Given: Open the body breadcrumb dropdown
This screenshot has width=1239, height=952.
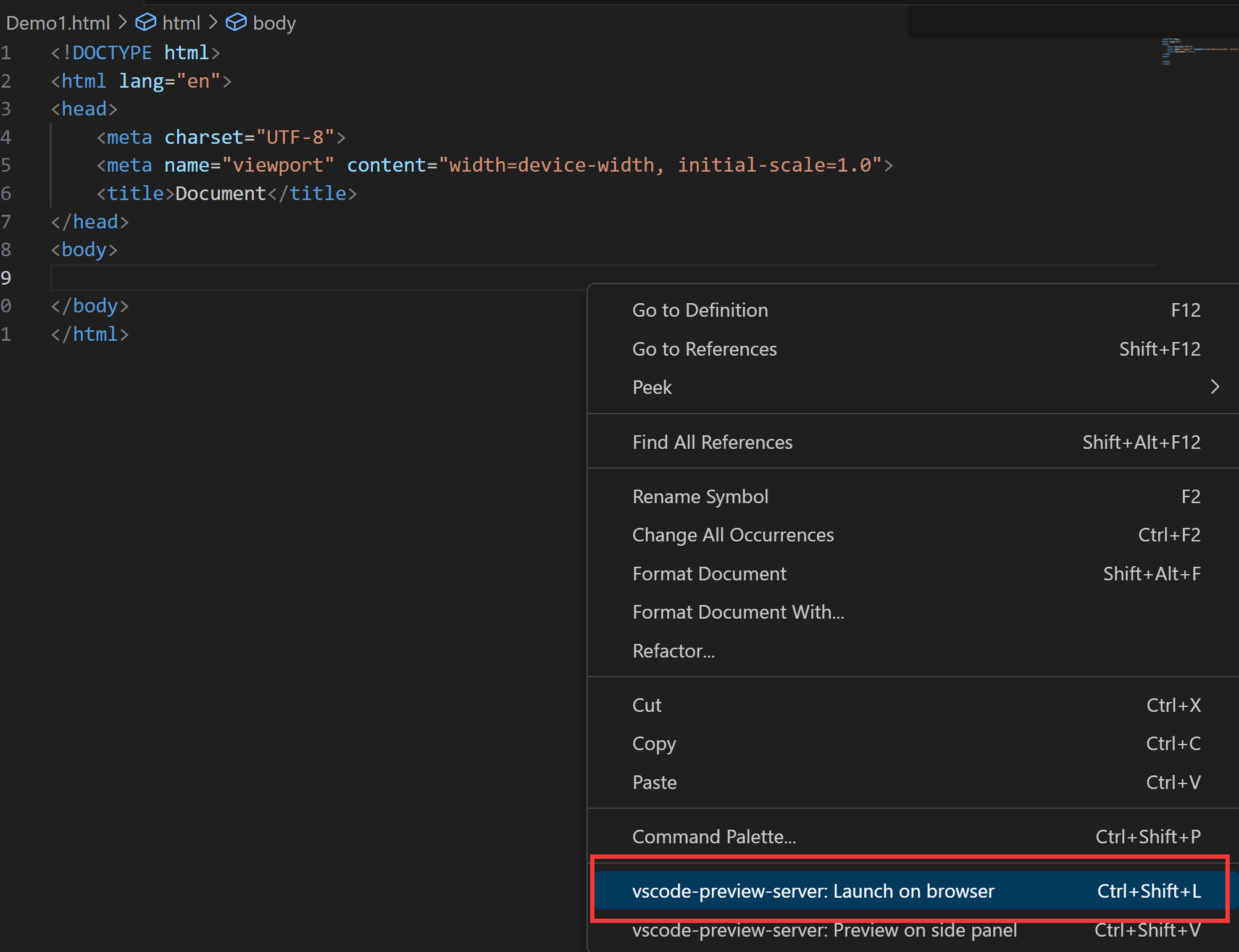Looking at the screenshot, I should tap(274, 22).
